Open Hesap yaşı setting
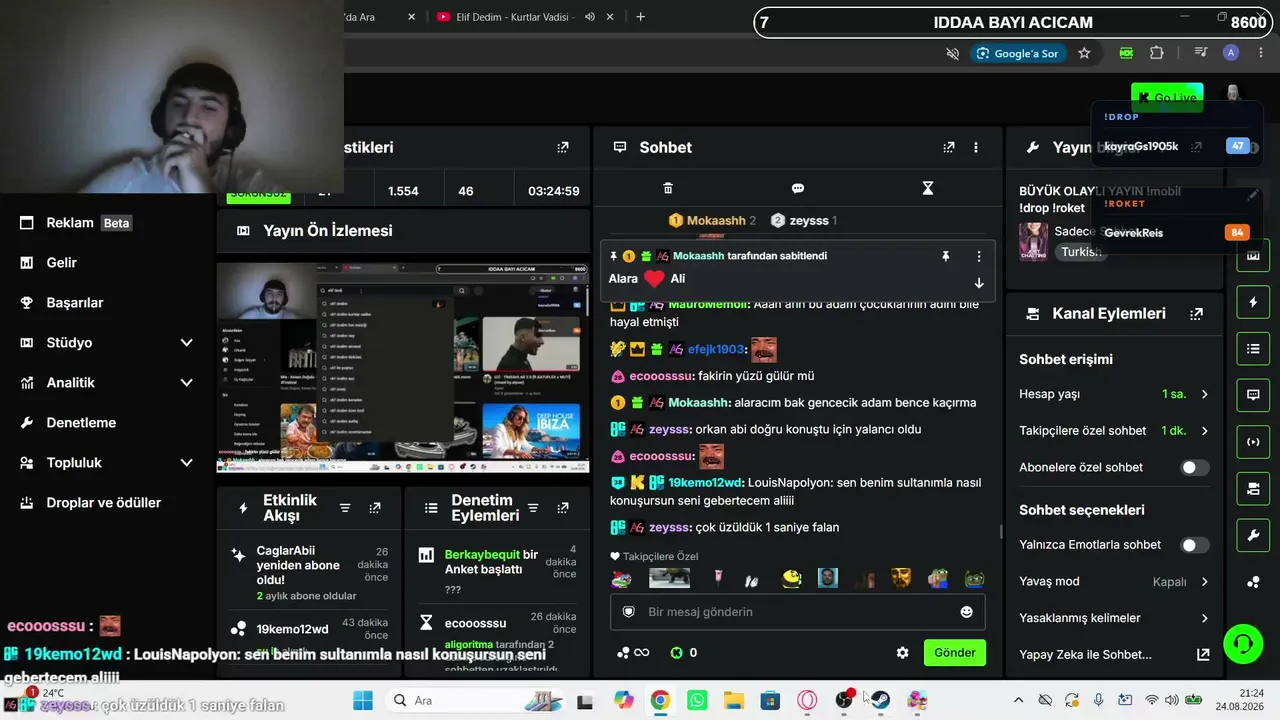1280x720 pixels. [x=1114, y=394]
